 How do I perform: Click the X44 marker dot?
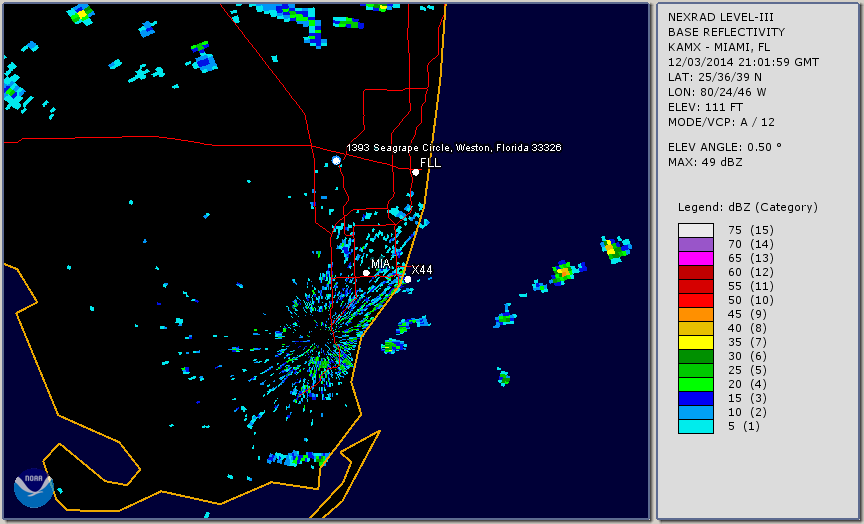tap(408, 279)
